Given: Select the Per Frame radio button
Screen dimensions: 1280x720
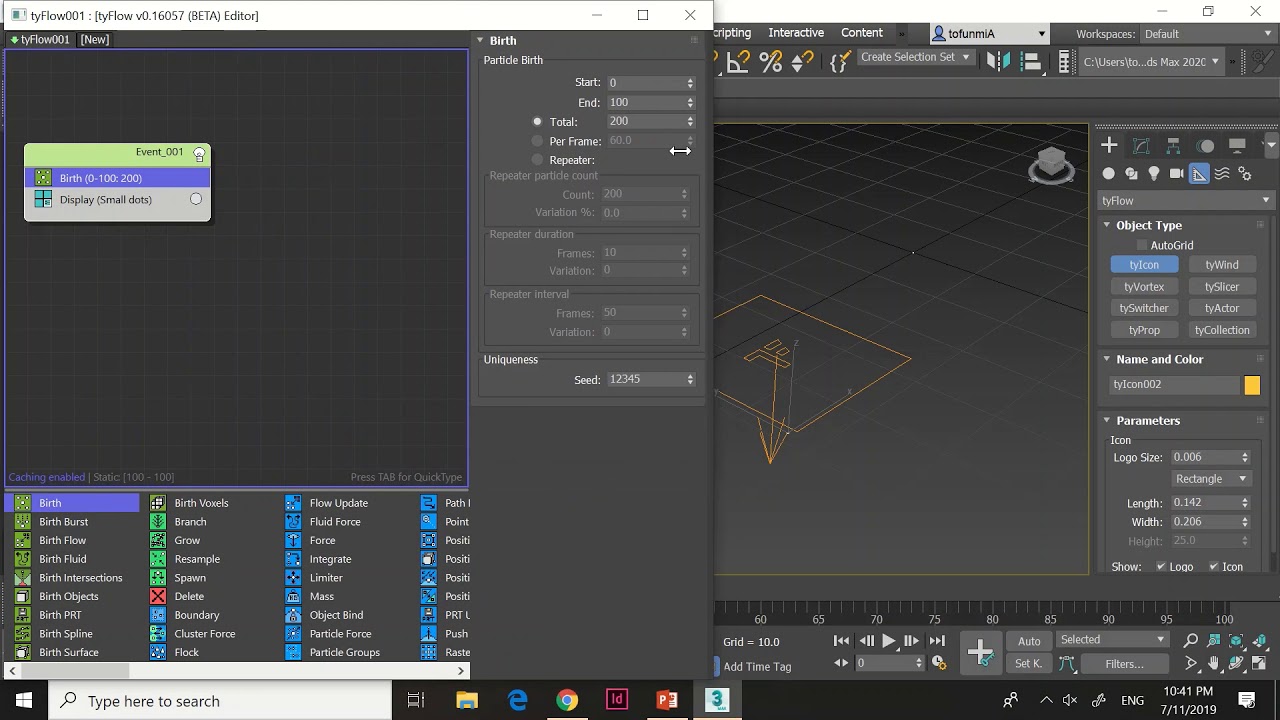Looking at the screenshot, I should point(537,141).
